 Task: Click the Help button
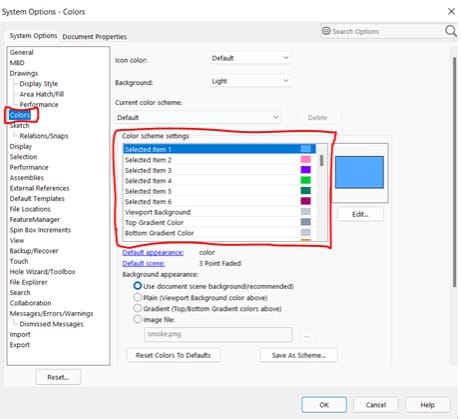(x=427, y=405)
